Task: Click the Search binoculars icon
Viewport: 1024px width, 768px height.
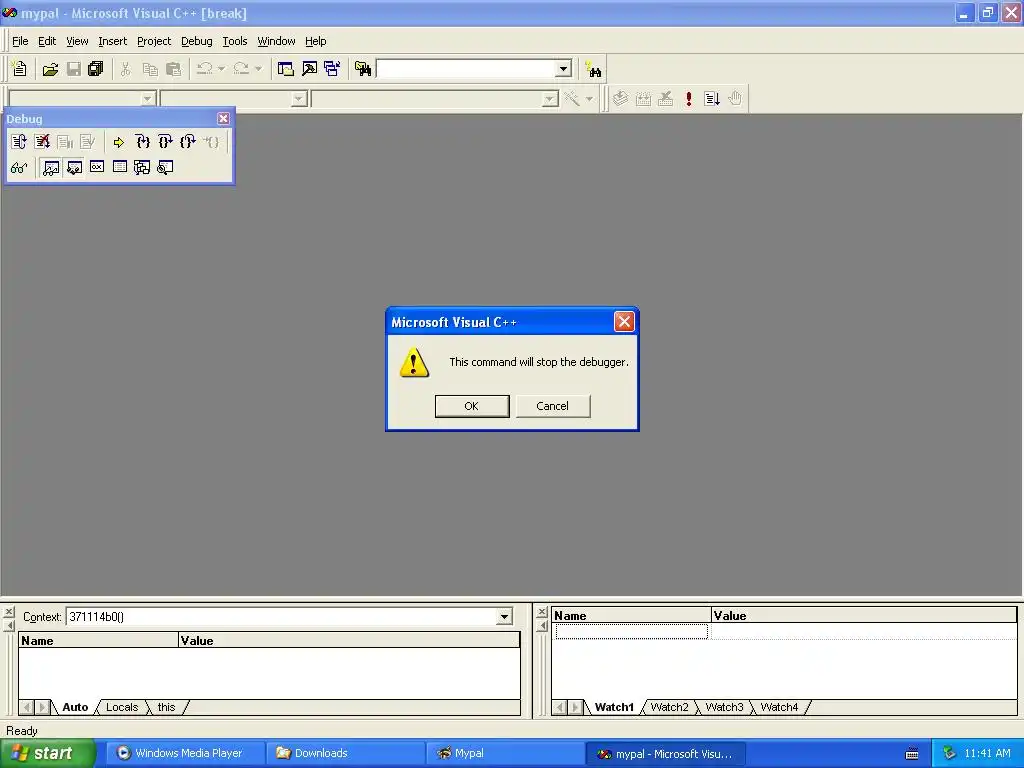Action: (594, 69)
